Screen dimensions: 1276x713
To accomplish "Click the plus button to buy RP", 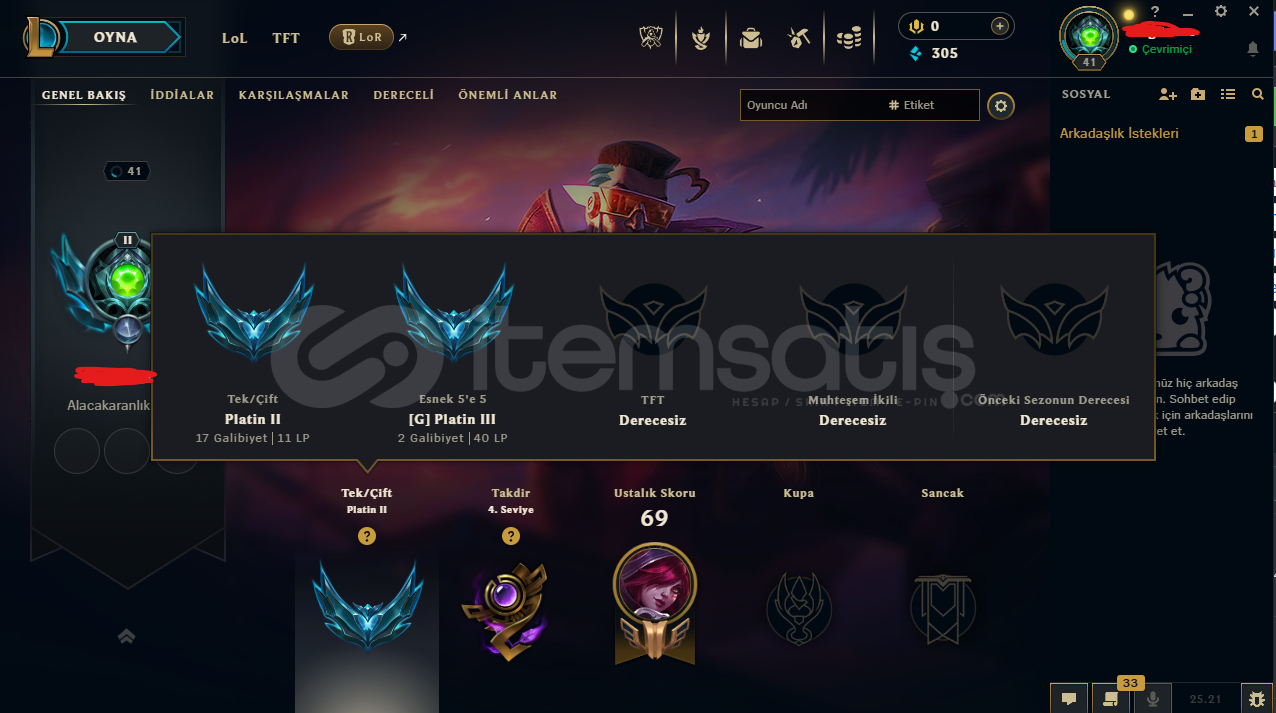I will [x=999, y=26].
